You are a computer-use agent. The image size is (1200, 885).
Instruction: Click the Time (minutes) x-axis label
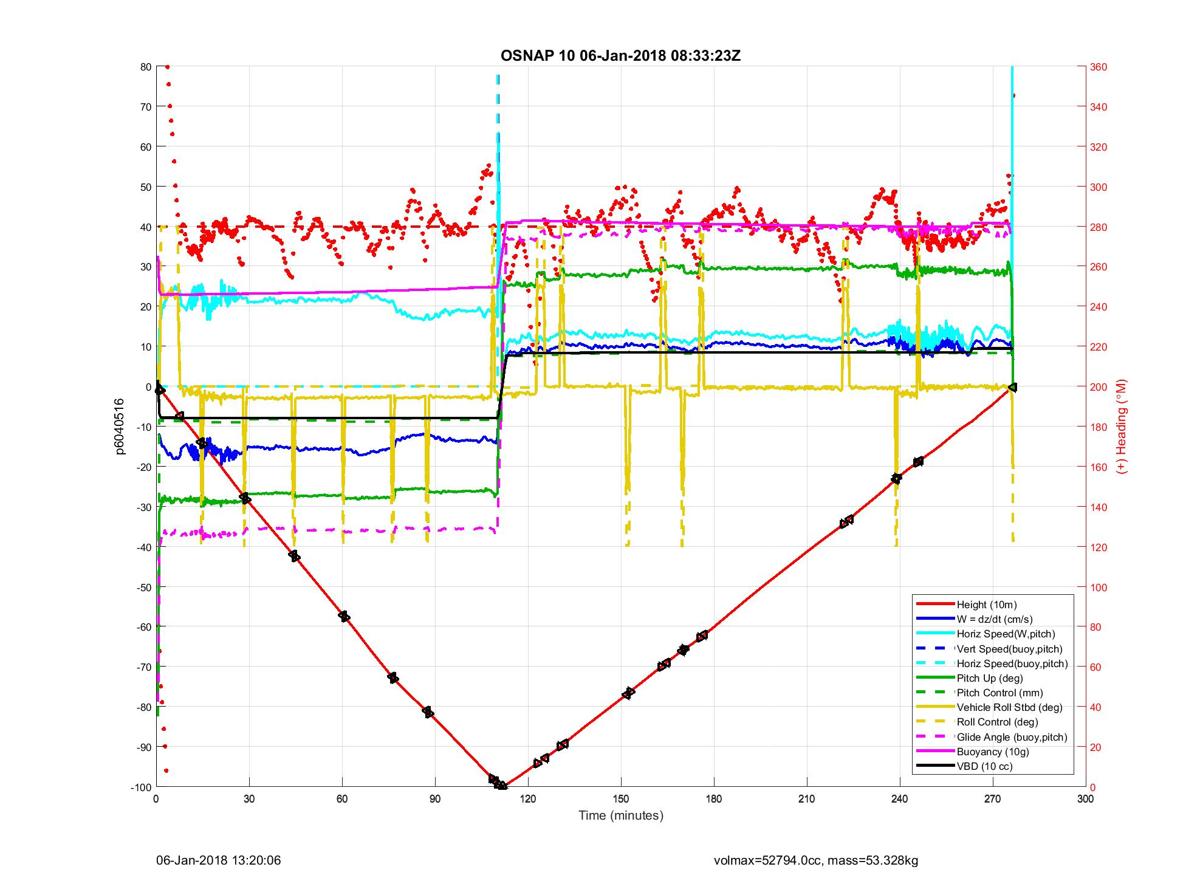(x=620, y=815)
